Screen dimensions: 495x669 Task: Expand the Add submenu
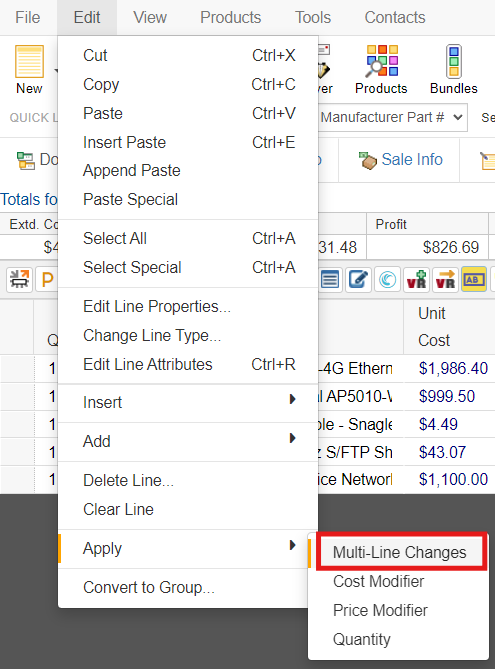pyautogui.click(x=188, y=441)
